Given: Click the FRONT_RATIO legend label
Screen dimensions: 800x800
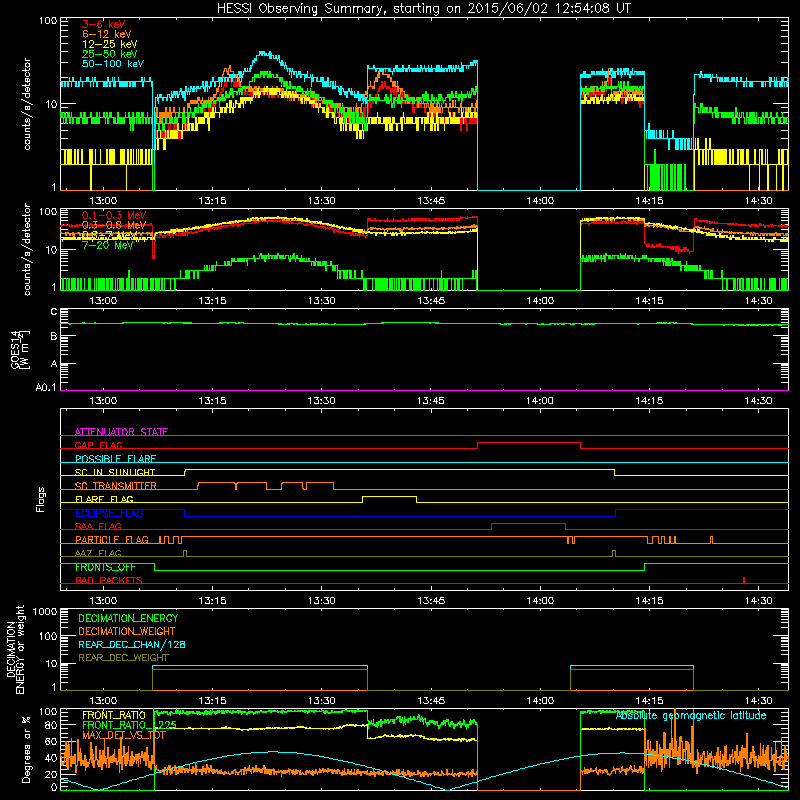Looking at the screenshot, I should [114, 715].
